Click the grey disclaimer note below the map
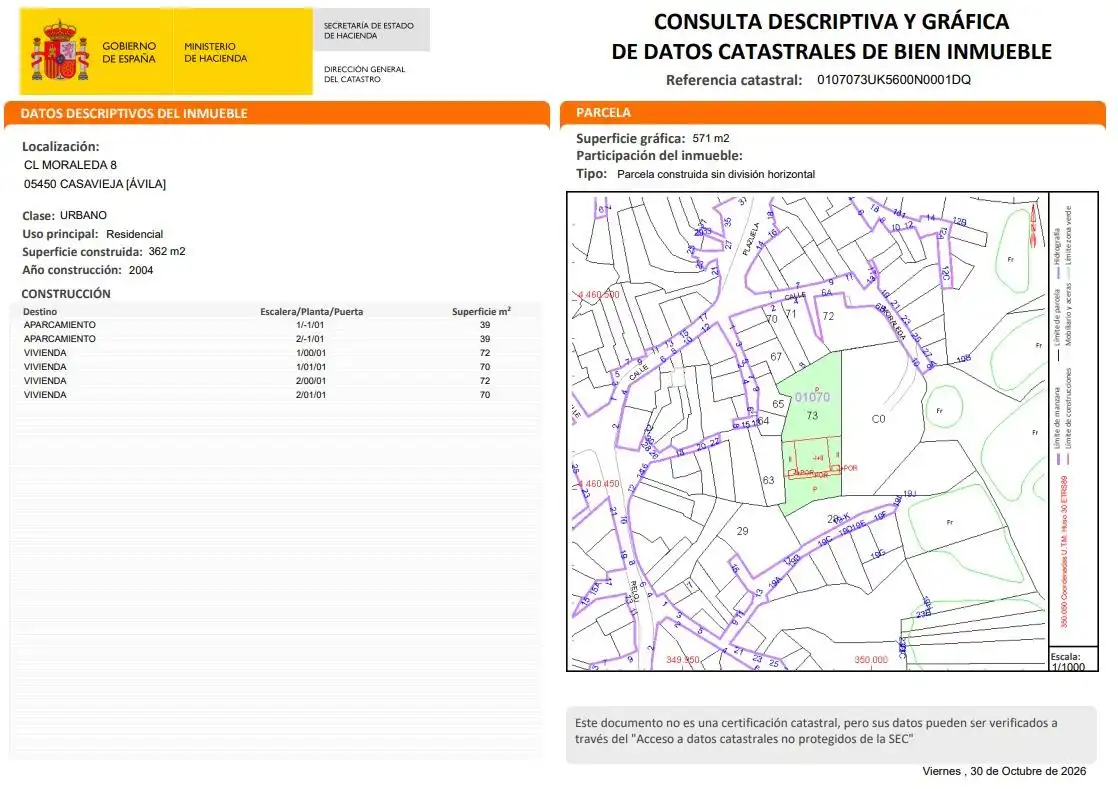The image size is (1118, 789). 831,735
